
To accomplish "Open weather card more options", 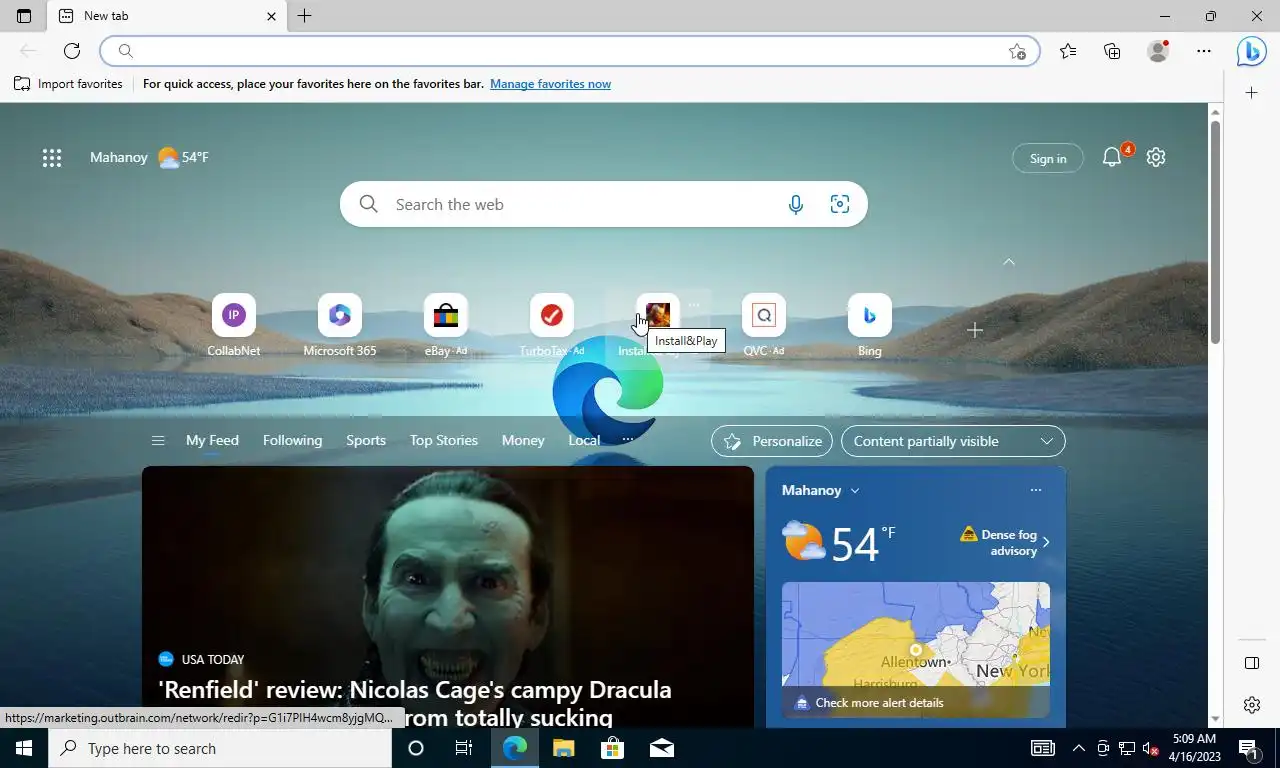I will point(1036,490).
